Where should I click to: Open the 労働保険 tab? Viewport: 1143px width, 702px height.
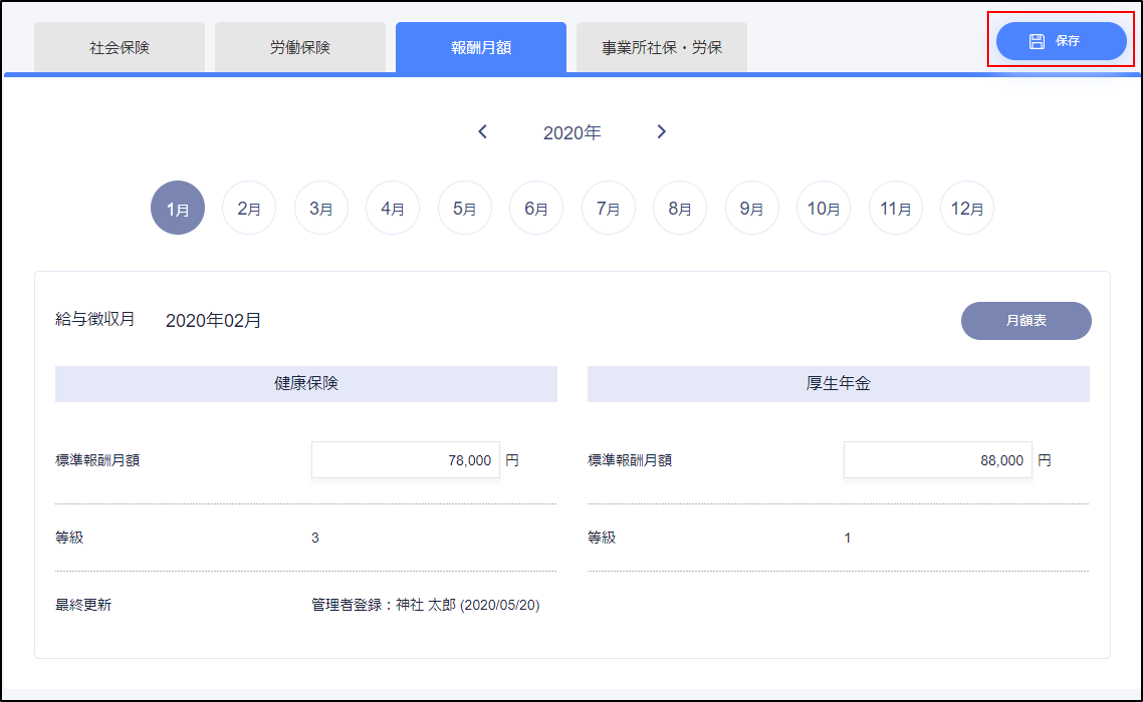pyautogui.click(x=300, y=47)
